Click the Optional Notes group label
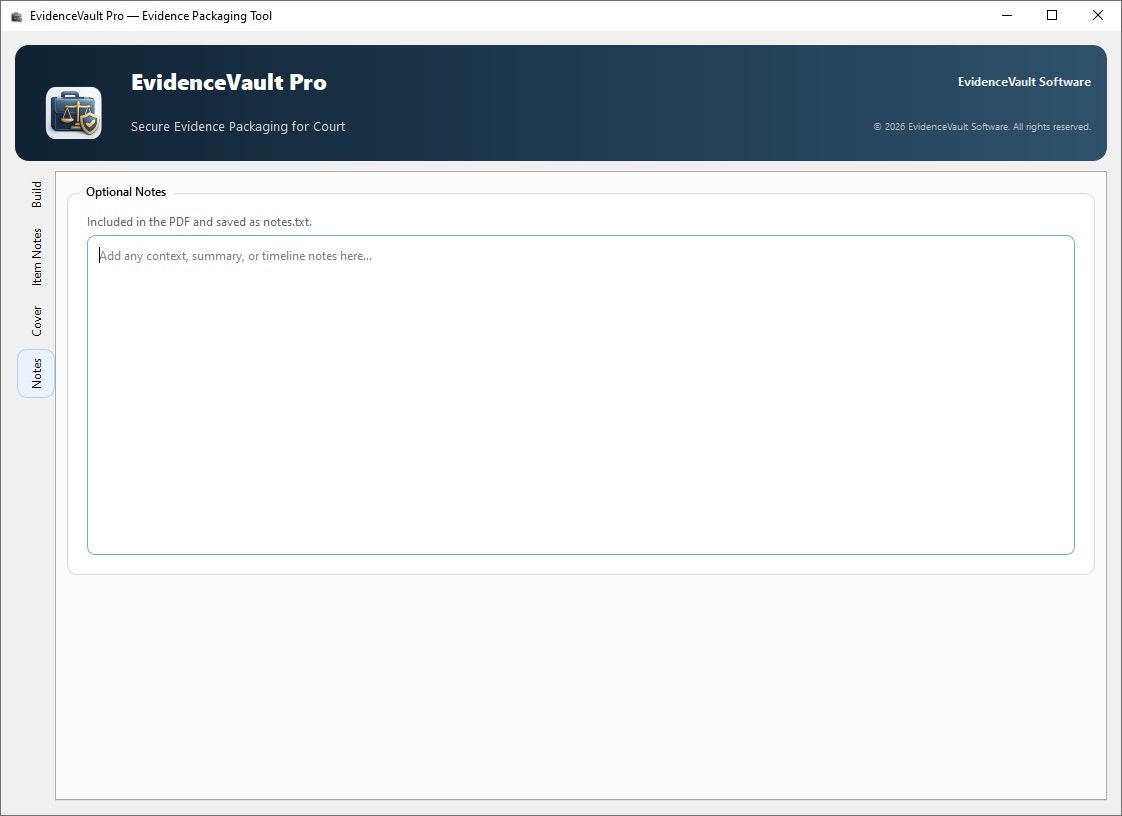The image size is (1122, 816). (x=126, y=191)
